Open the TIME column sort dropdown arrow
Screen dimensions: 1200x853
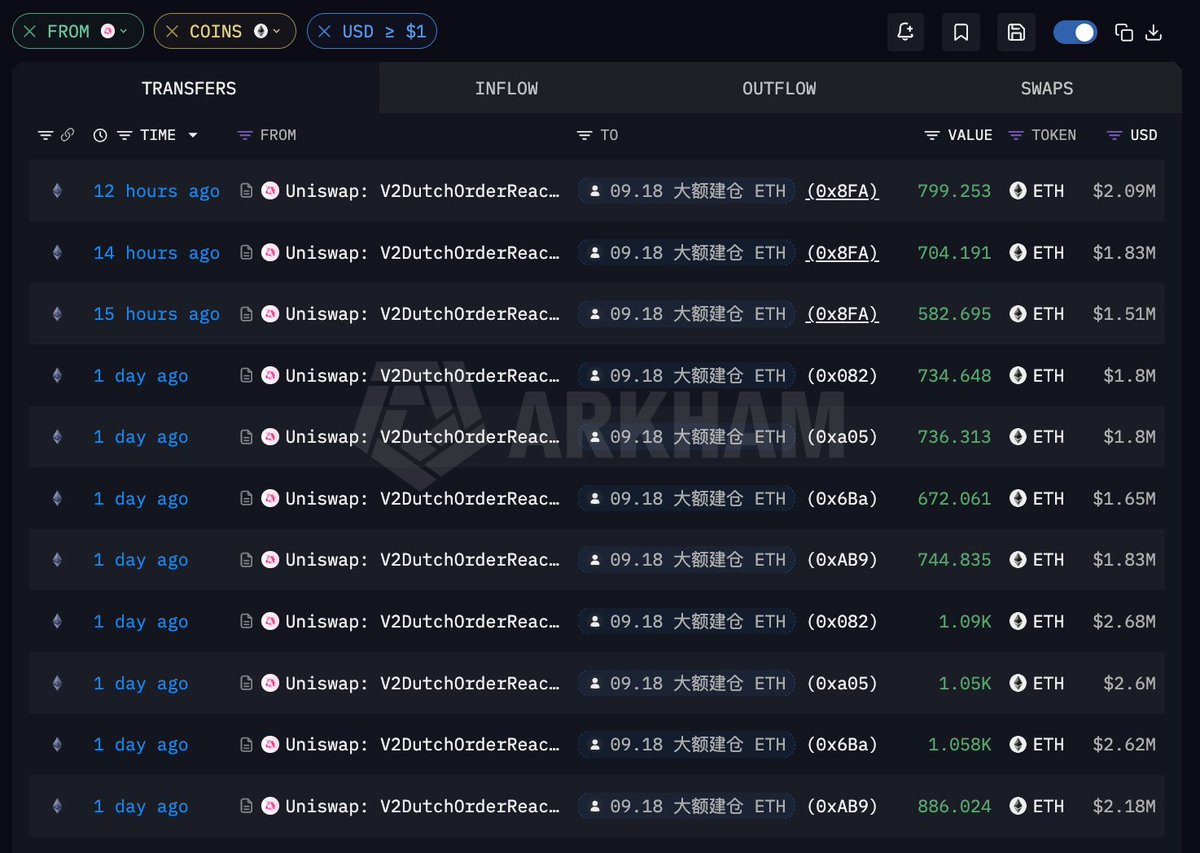192,135
